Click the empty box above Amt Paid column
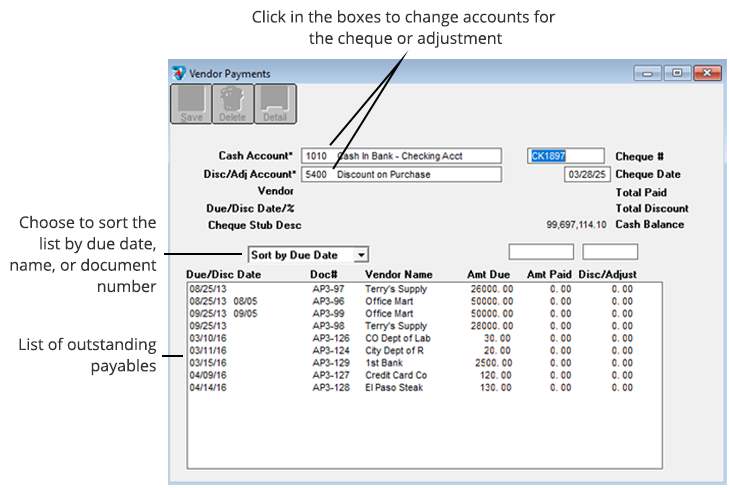The height and width of the screenshot is (488, 730). pos(541,252)
